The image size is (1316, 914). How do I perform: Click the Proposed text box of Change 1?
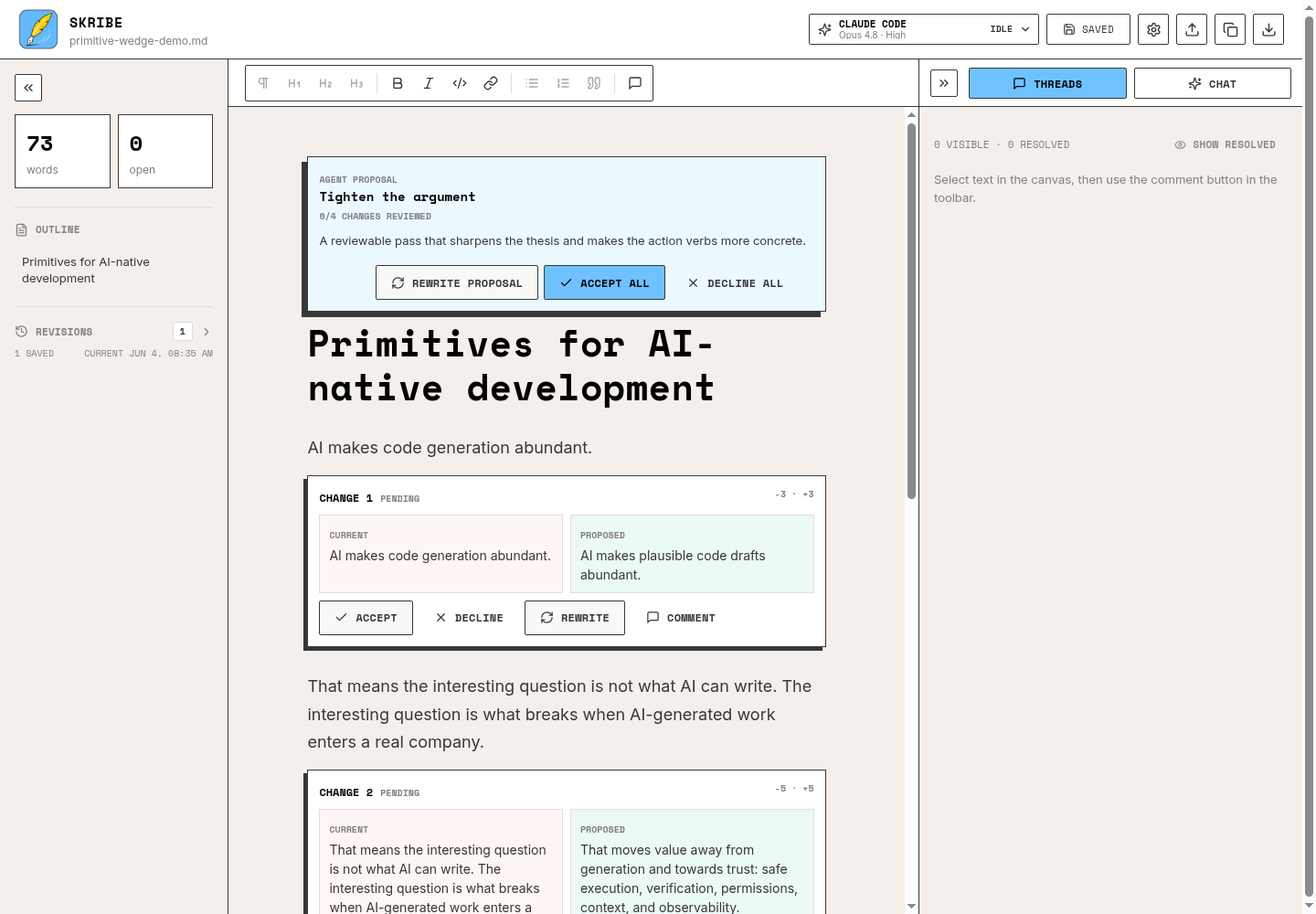tap(692, 554)
